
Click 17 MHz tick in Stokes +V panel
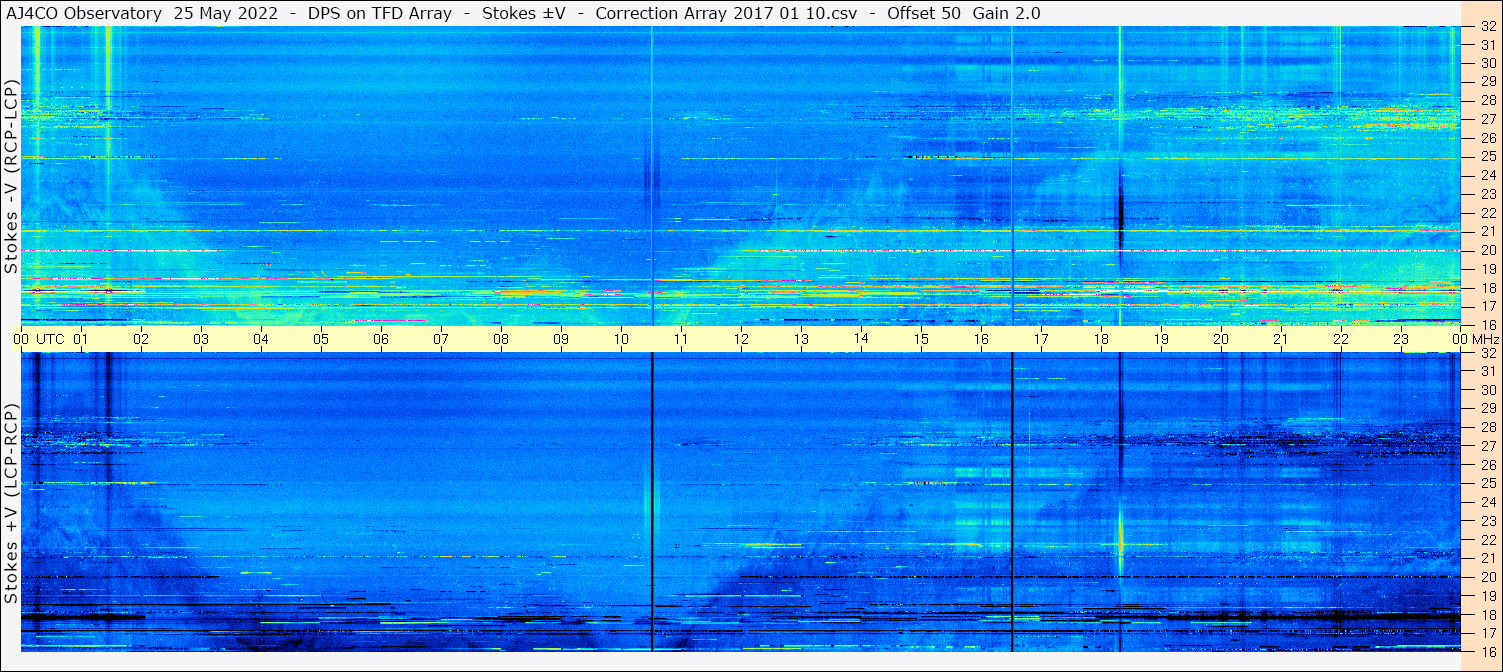1488,633
